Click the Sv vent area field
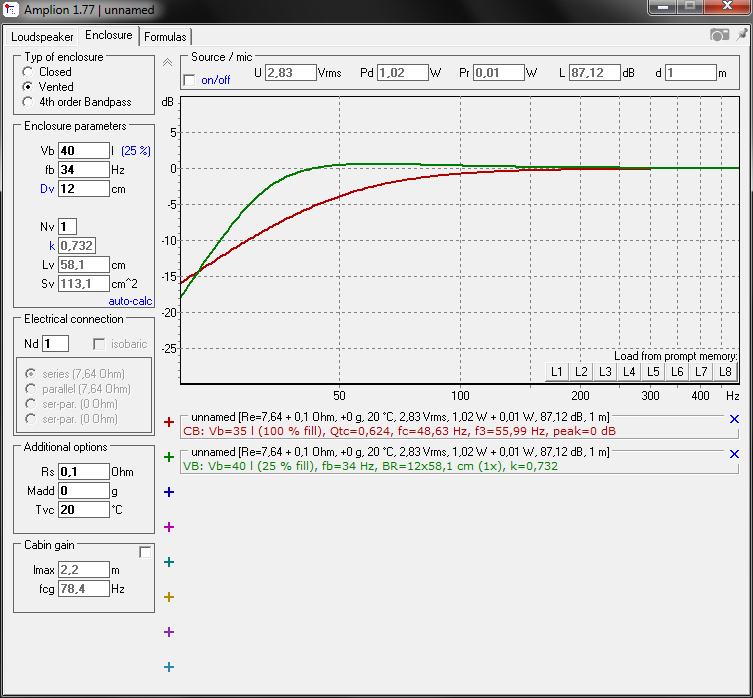Viewport: 753px width, 698px height. pyautogui.click(x=84, y=283)
